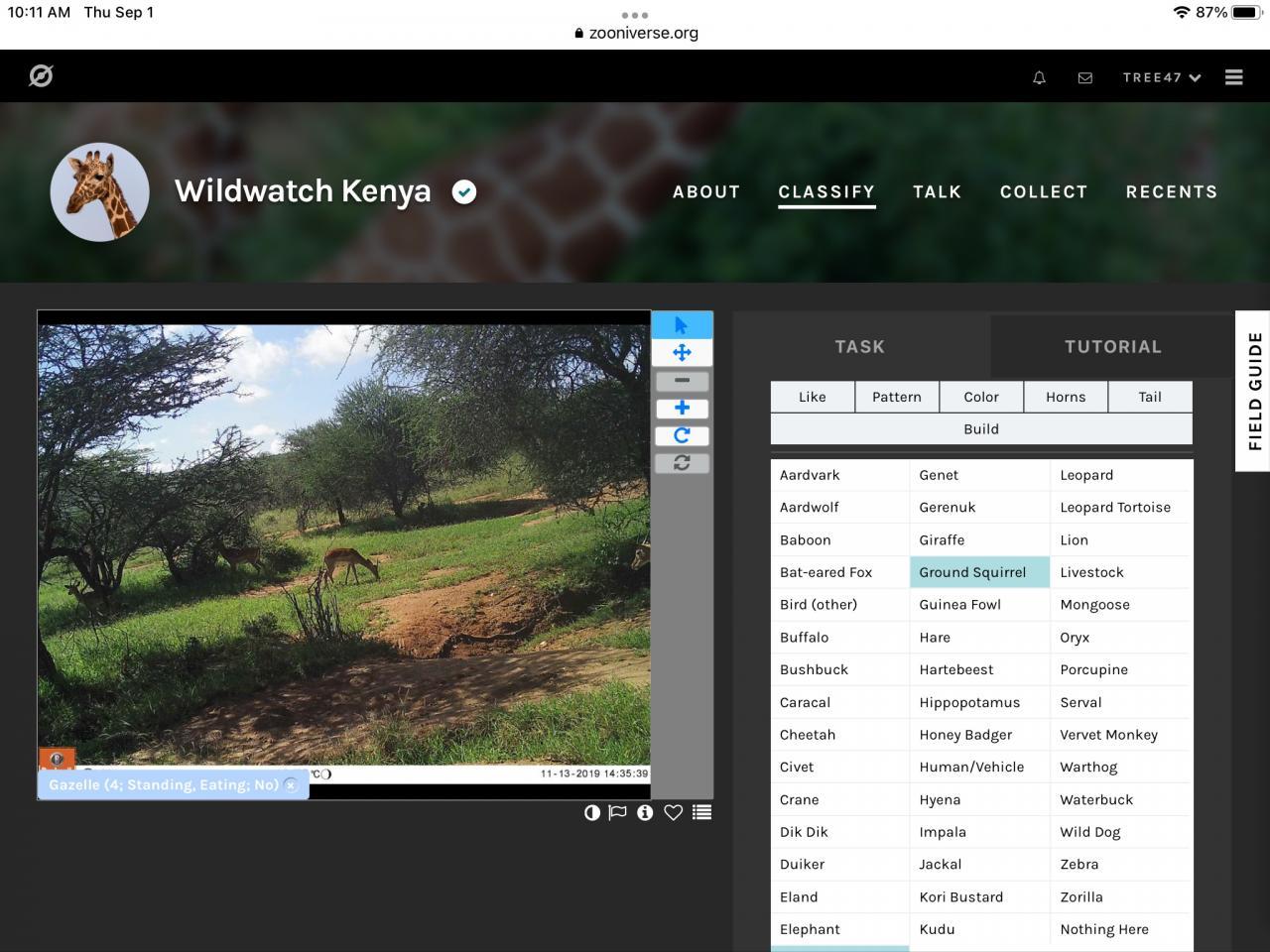Image resolution: width=1270 pixels, height=952 pixels.
Task: Toggle invert image colors
Action: click(592, 812)
